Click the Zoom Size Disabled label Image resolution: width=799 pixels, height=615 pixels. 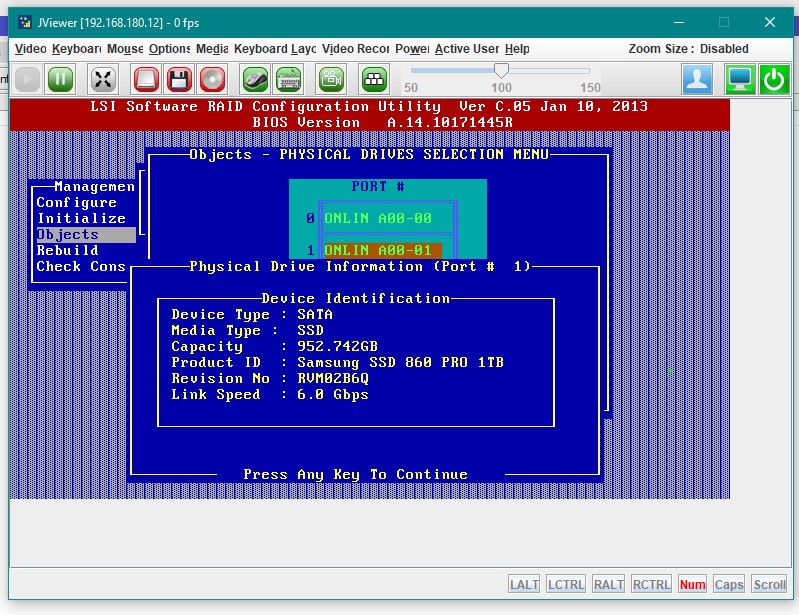[x=688, y=49]
